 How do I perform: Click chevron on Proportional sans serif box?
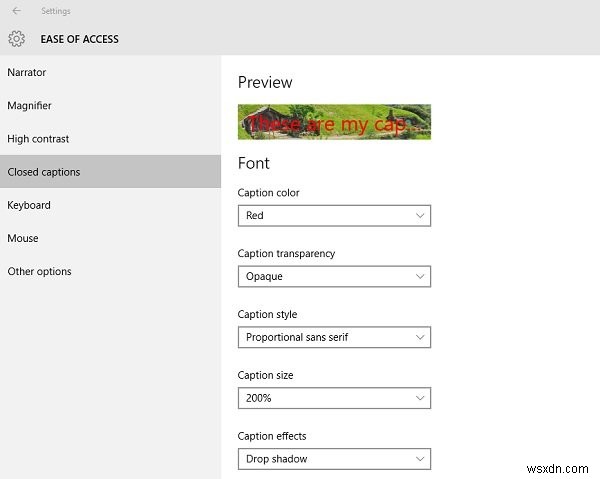419,337
